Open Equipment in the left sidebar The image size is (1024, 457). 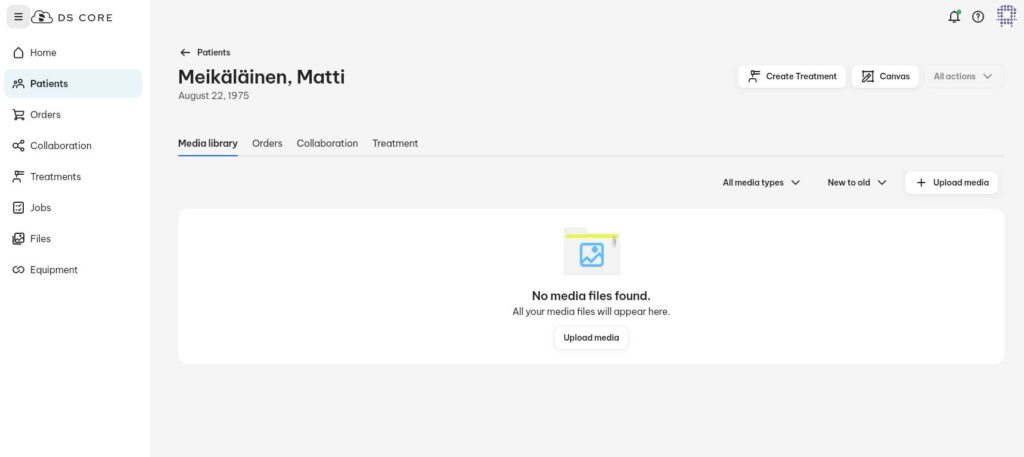tap(53, 270)
